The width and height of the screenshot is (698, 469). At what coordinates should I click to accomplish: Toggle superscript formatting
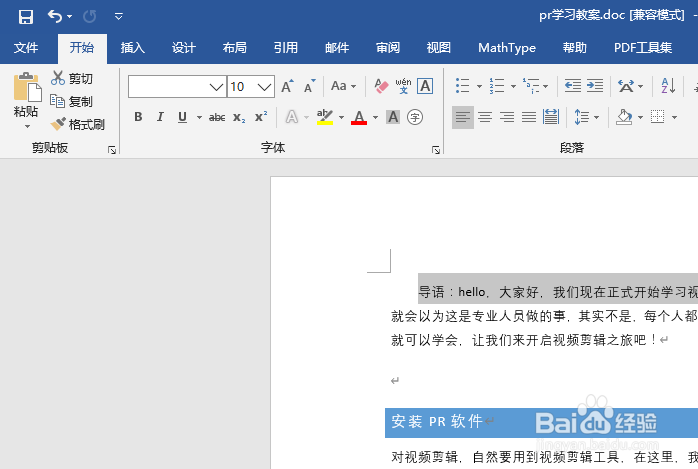pos(261,117)
